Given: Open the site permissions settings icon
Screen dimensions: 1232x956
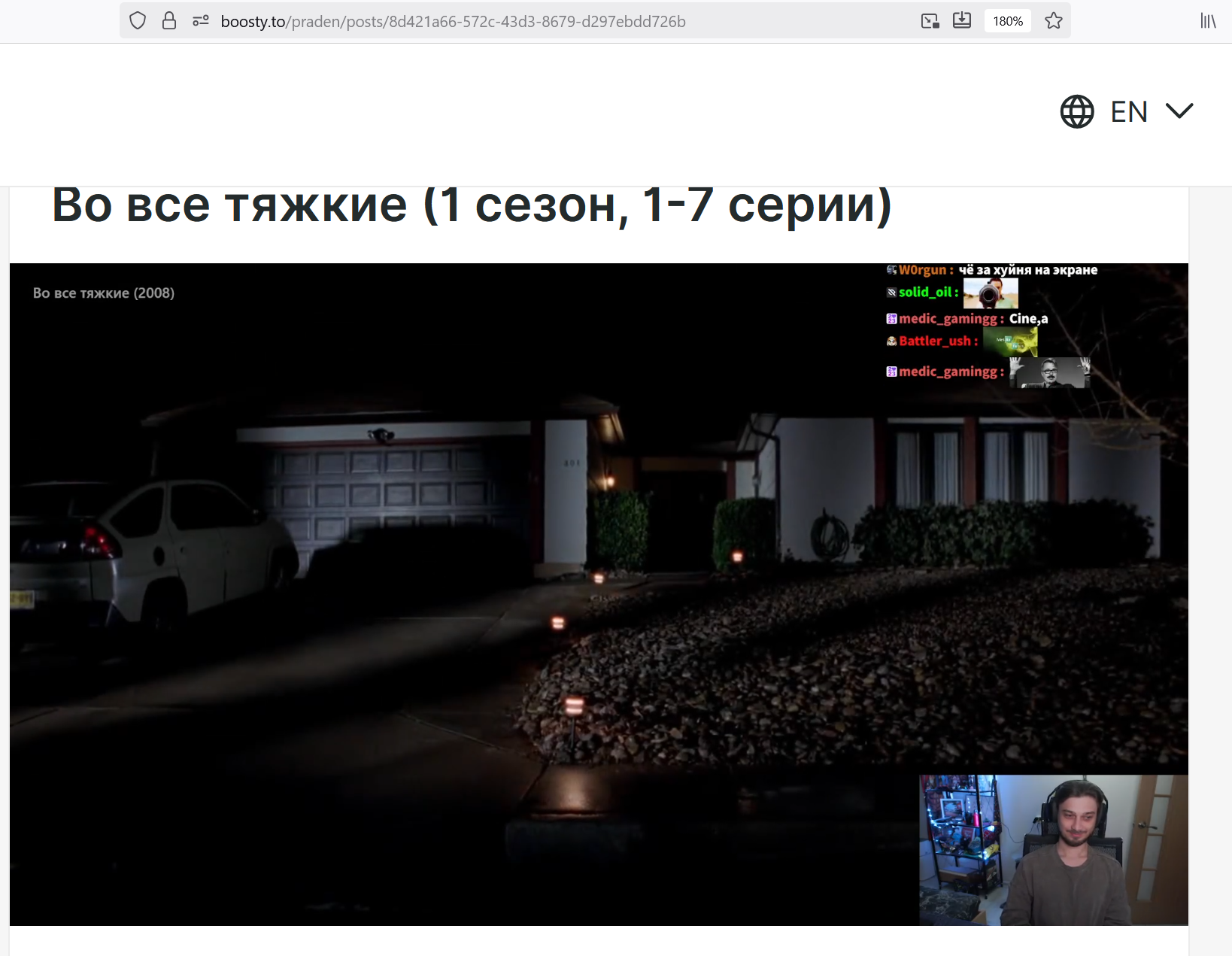Looking at the screenshot, I should [x=200, y=21].
